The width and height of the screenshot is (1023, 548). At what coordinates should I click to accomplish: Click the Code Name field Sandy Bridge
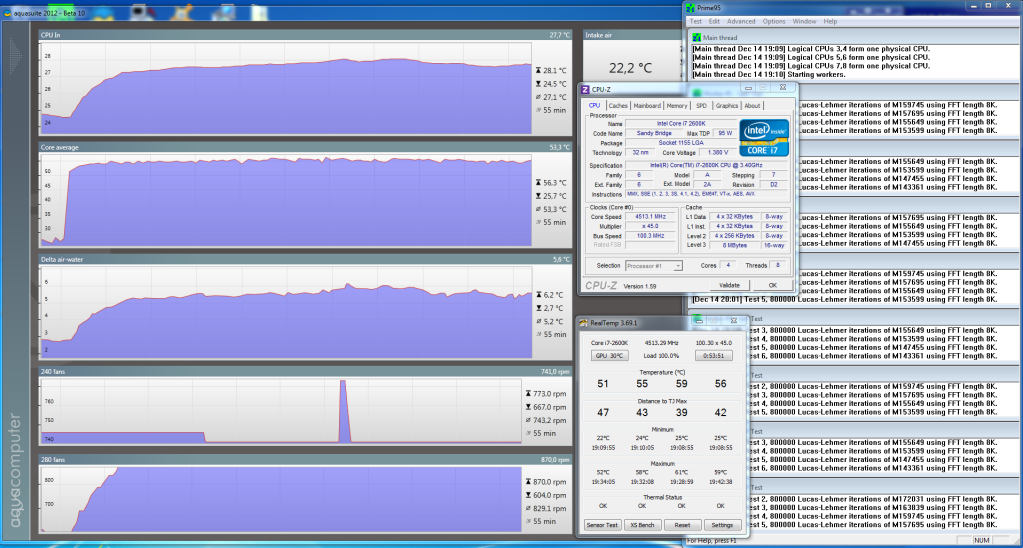654,133
